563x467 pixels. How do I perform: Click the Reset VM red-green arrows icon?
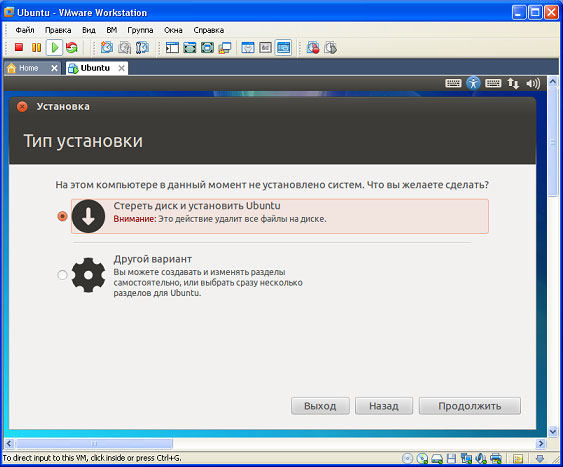[x=71, y=47]
